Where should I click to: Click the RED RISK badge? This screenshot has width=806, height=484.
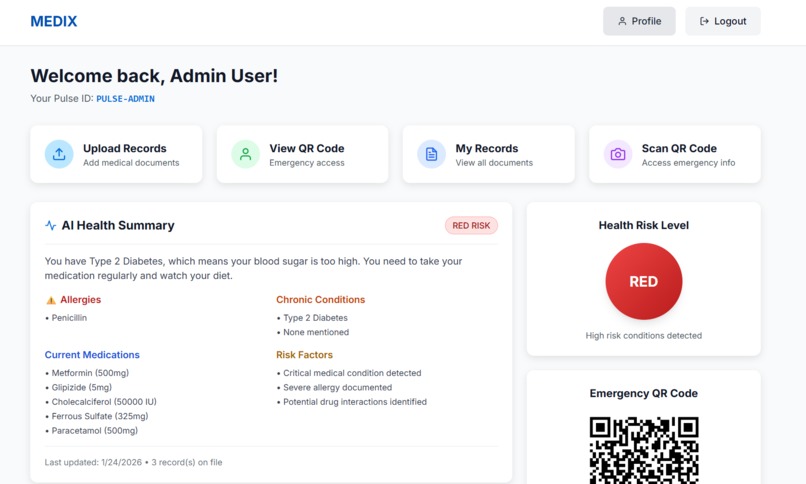[471, 226]
